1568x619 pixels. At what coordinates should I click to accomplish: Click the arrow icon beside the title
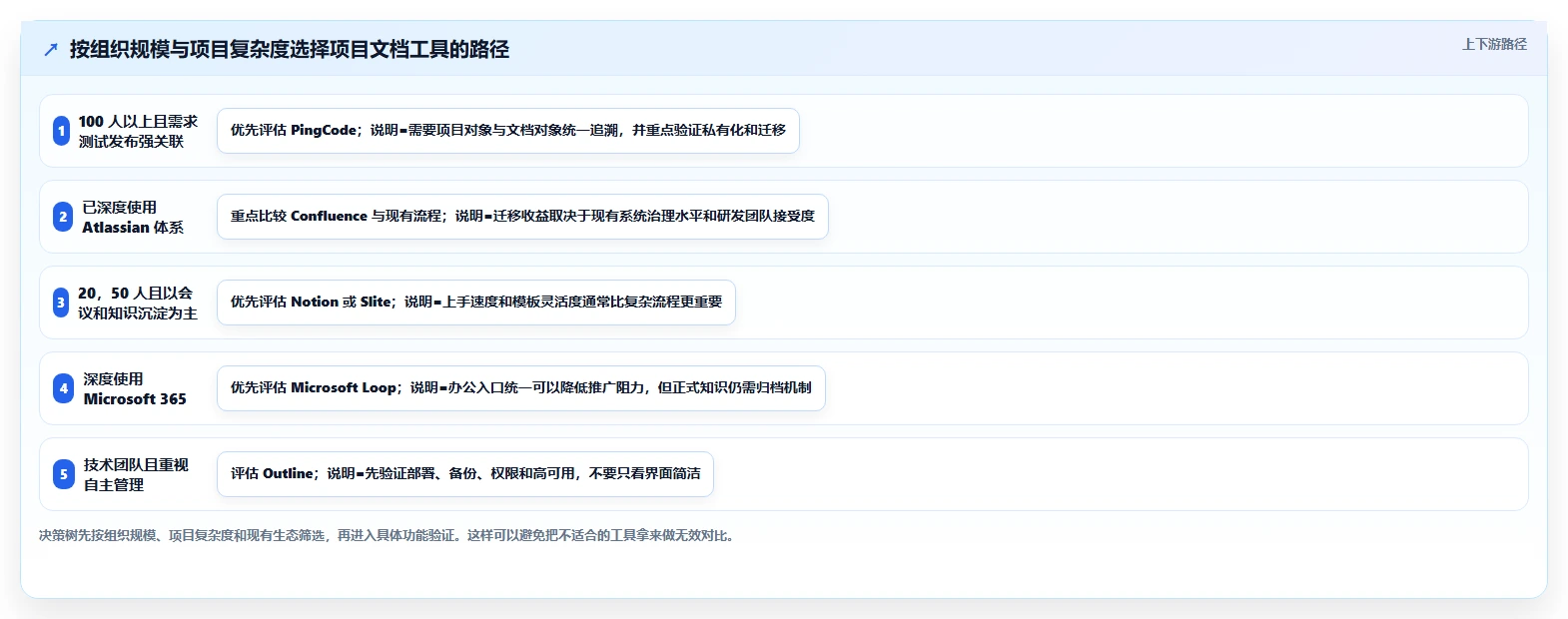51,49
